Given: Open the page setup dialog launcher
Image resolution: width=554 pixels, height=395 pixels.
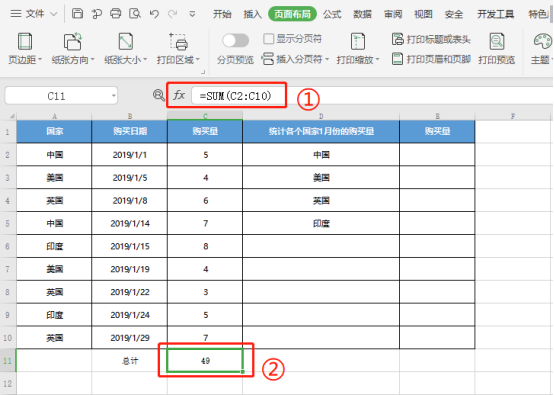Looking at the screenshot, I should pyautogui.click(x=203, y=72).
